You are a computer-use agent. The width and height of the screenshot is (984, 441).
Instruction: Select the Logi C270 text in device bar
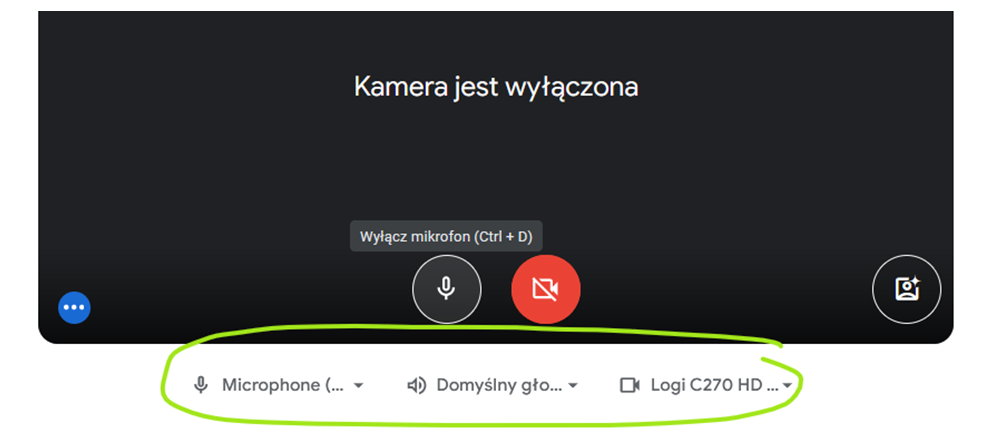[692, 385]
